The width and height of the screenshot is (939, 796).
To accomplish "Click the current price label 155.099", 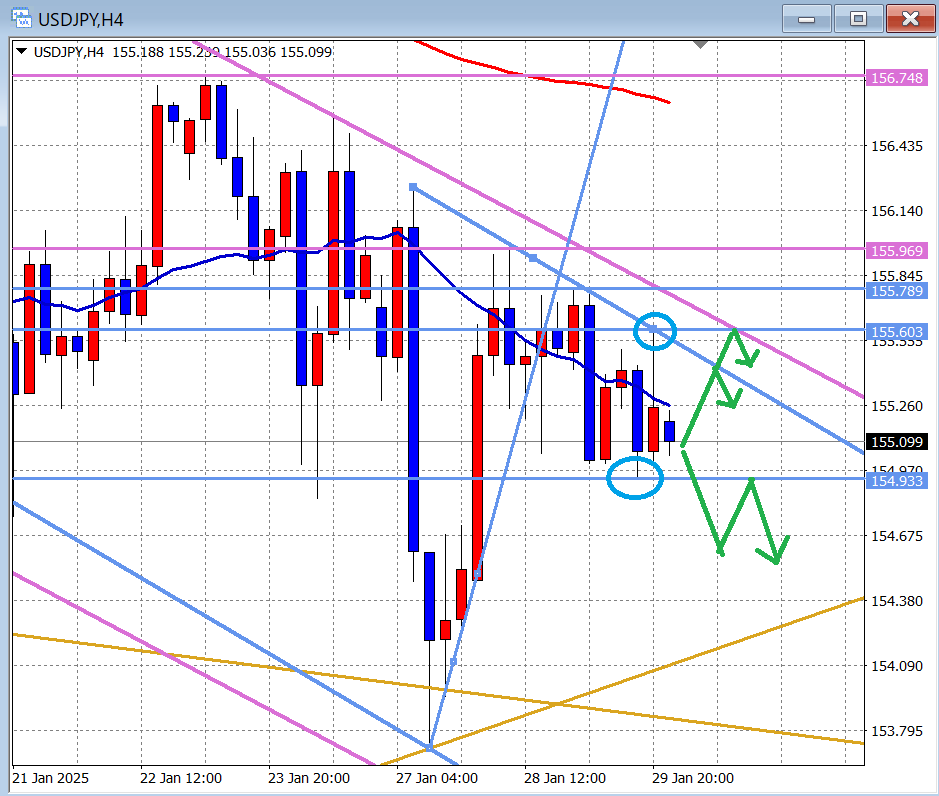I will pos(896,442).
